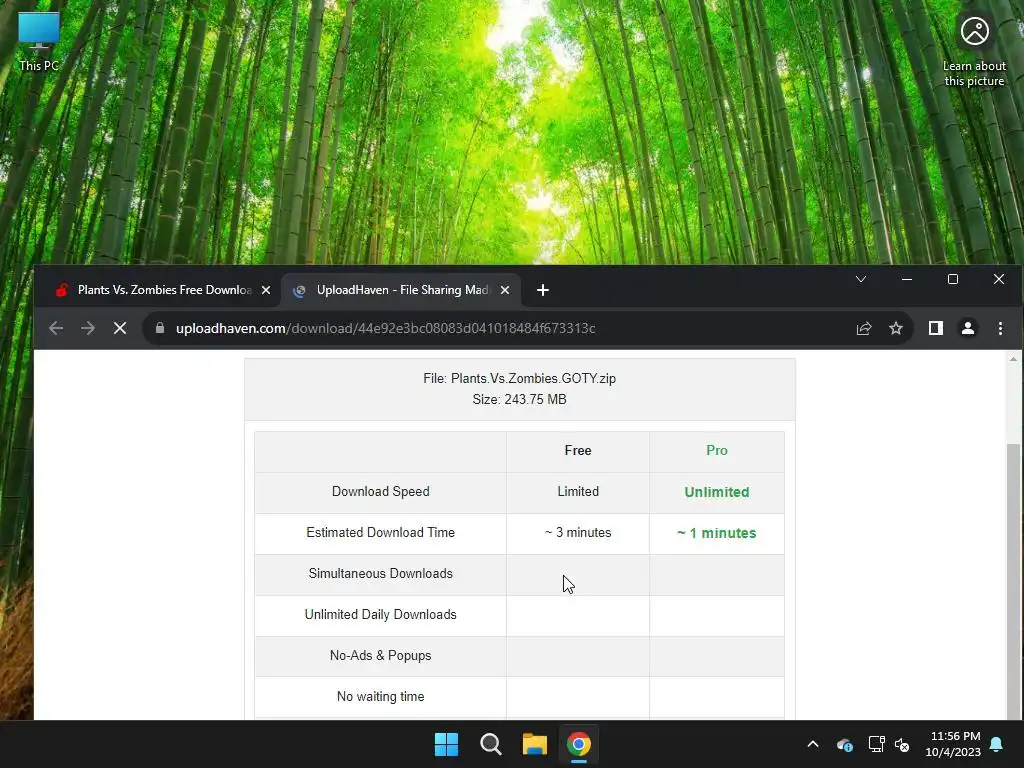Click the File: Plants.Vs.Zombies.GOTY.zip text
Viewport: 1024px width, 768px height.
point(519,378)
